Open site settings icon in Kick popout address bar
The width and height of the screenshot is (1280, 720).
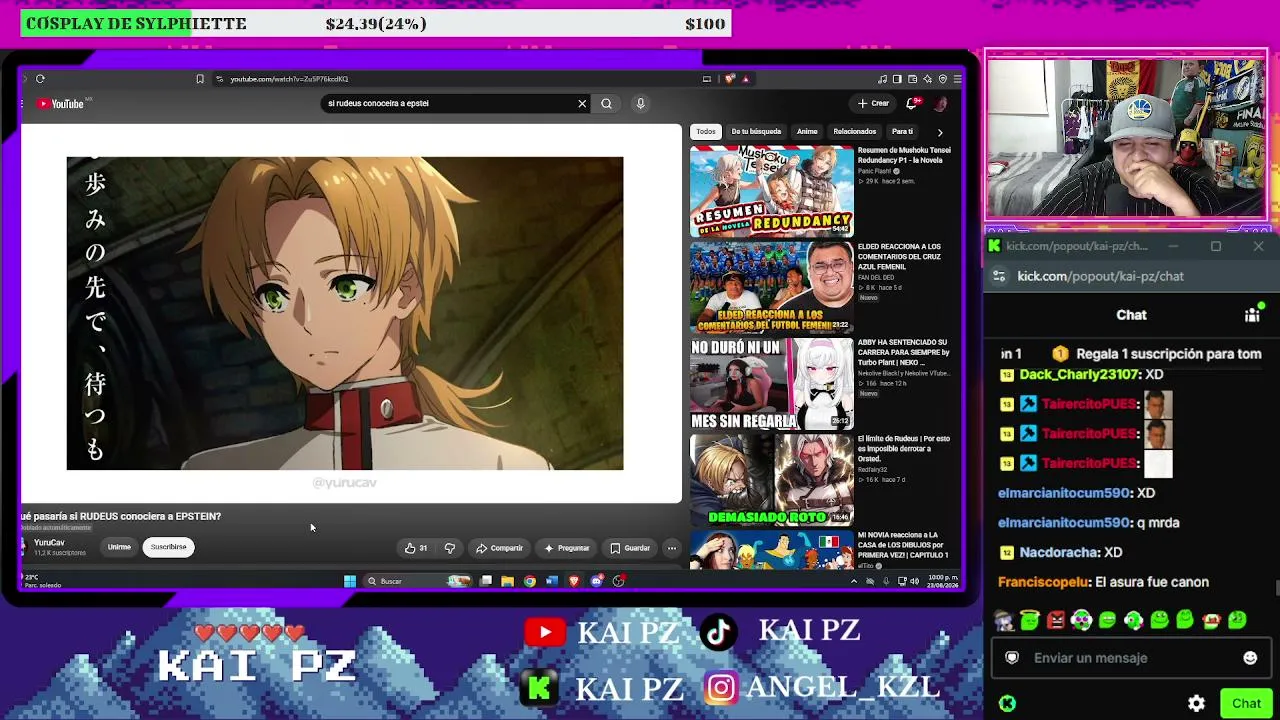(x=1001, y=277)
